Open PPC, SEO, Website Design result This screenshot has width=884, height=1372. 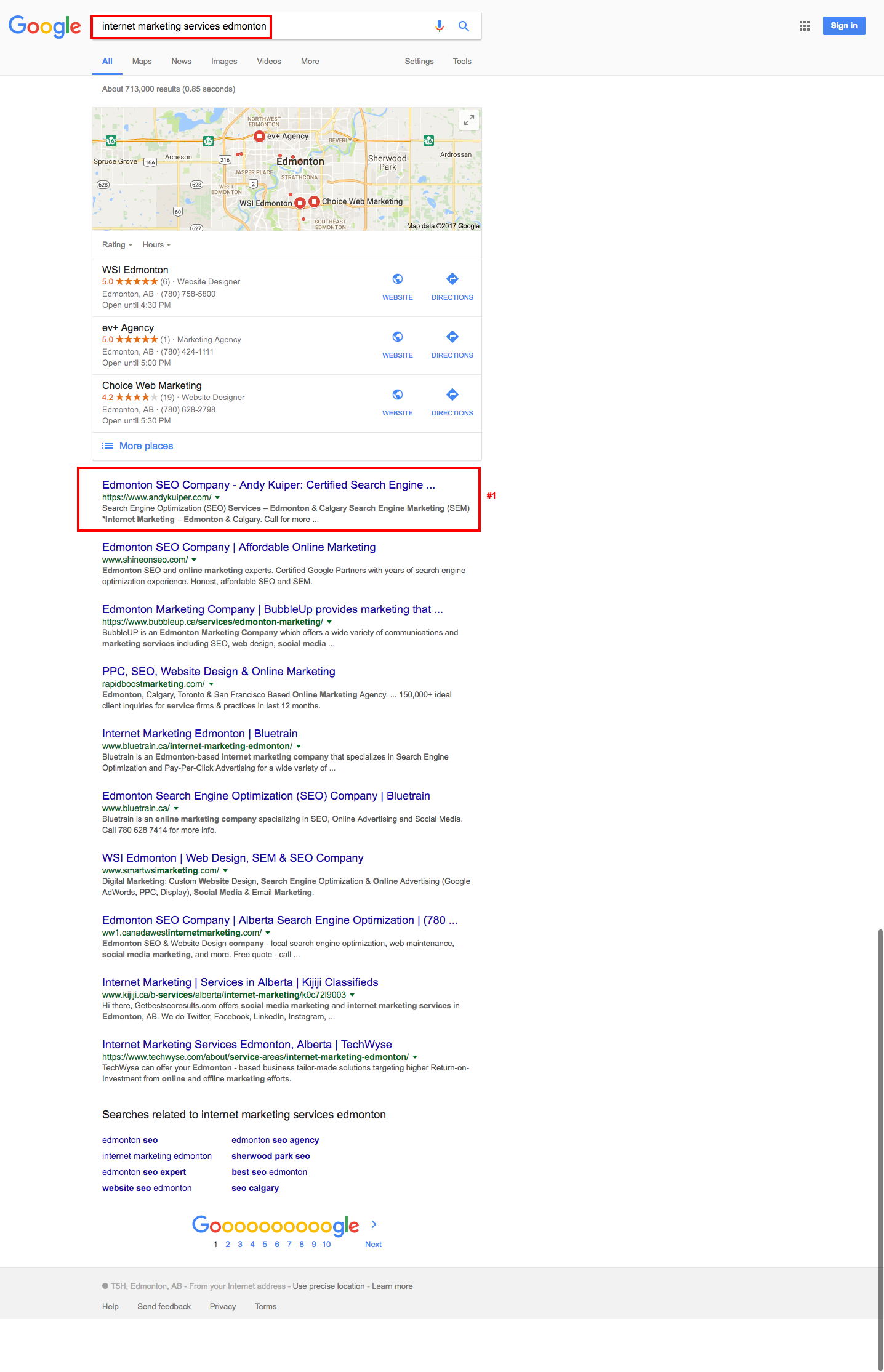219,672
